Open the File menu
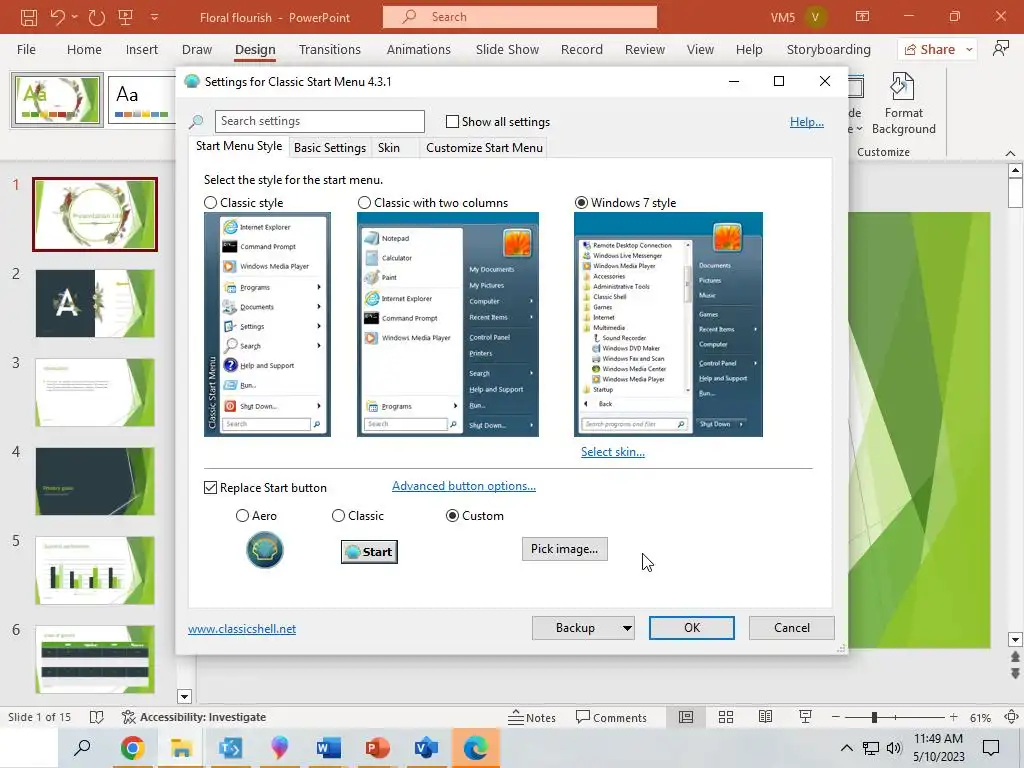The width and height of the screenshot is (1024, 768). click(x=26, y=50)
